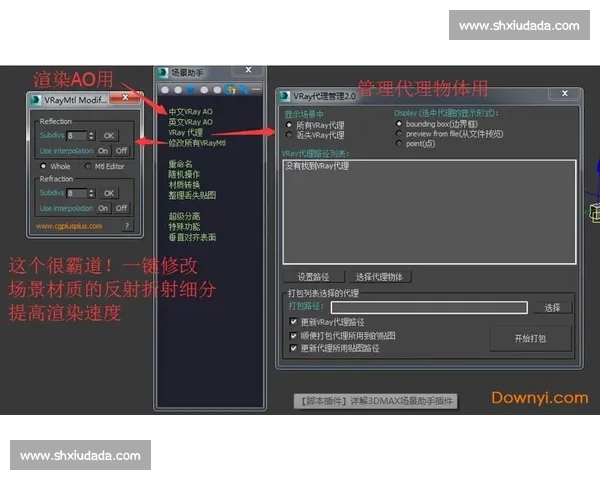This screenshot has width=600, height=480.
Task: Select 特殊功能 in 场景助手 list
Action: [x=184, y=227]
